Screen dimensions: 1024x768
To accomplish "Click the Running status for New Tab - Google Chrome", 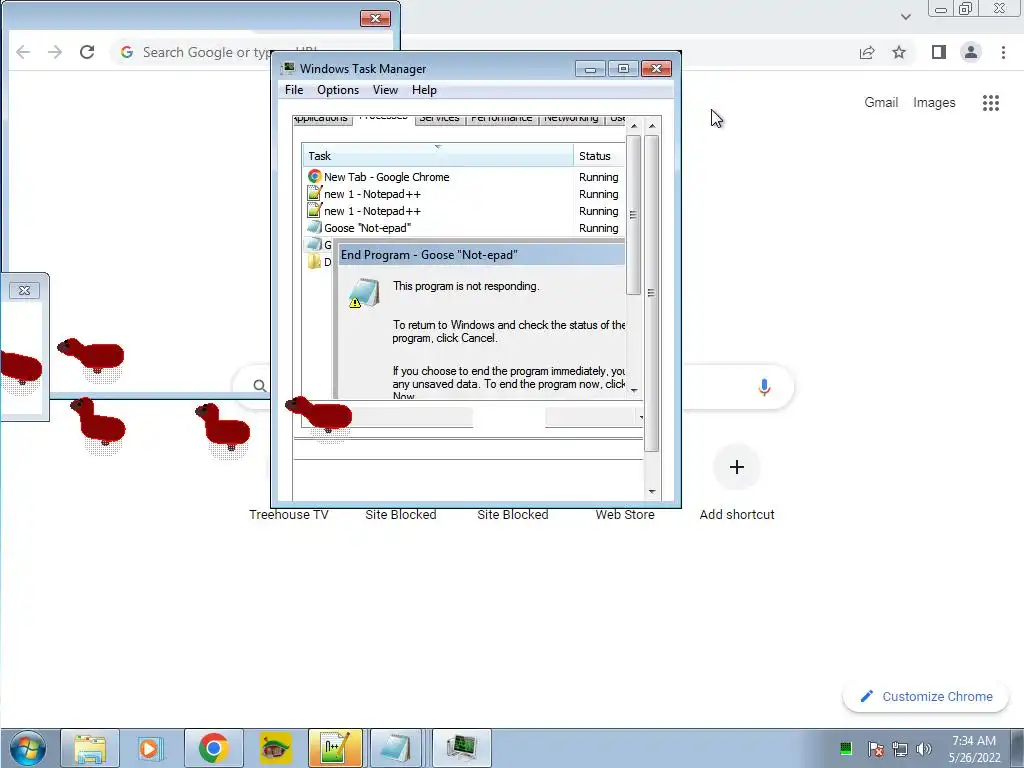I will 598,177.
